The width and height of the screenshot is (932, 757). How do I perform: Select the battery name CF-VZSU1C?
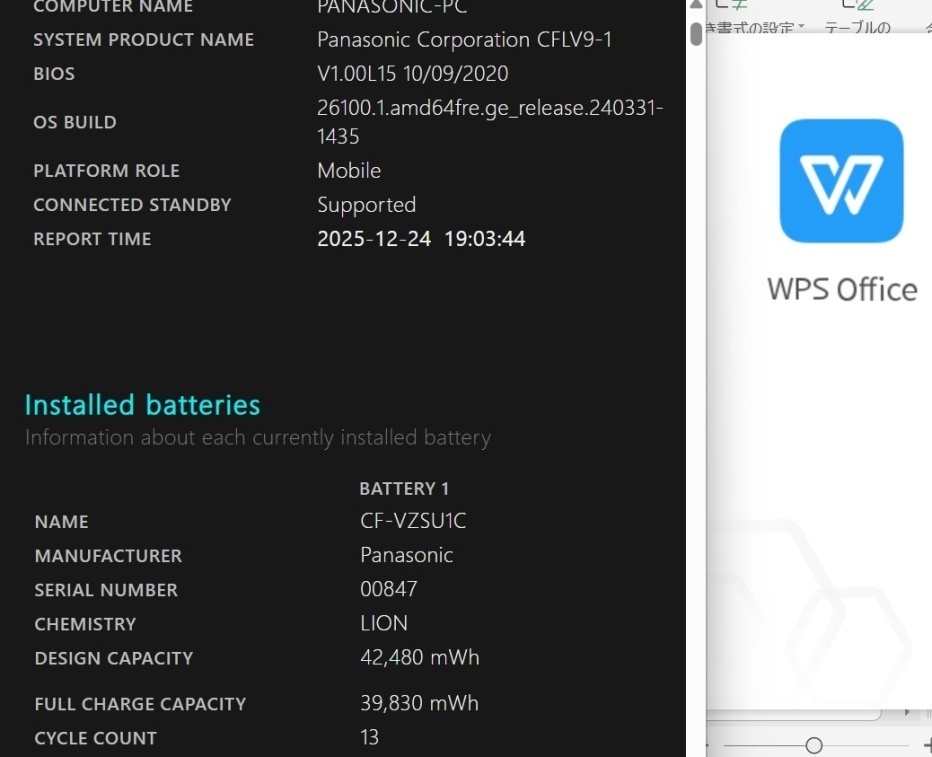coord(413,521)
